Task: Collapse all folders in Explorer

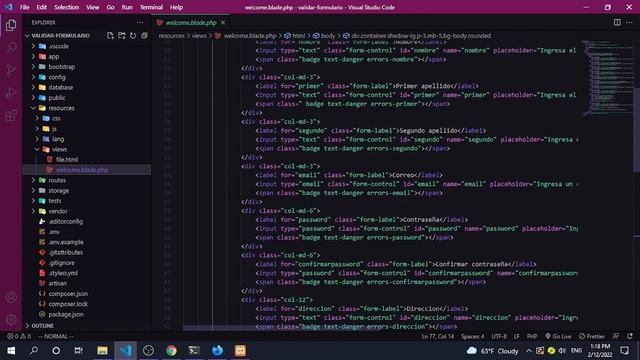Action: (x=144, y=36)
